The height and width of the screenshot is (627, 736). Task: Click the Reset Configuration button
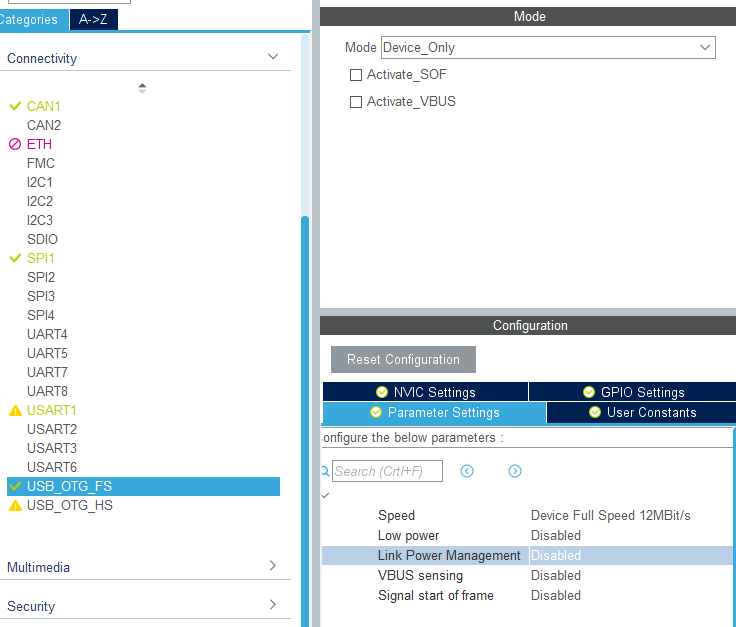coord(403,359)
